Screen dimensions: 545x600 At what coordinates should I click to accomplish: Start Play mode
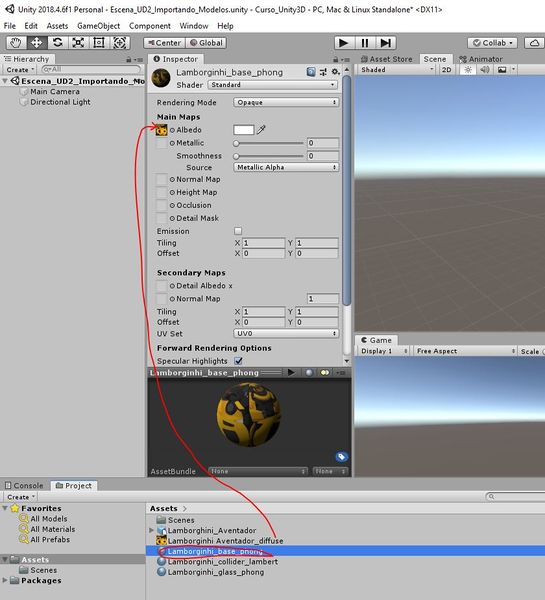coord(344,43)
